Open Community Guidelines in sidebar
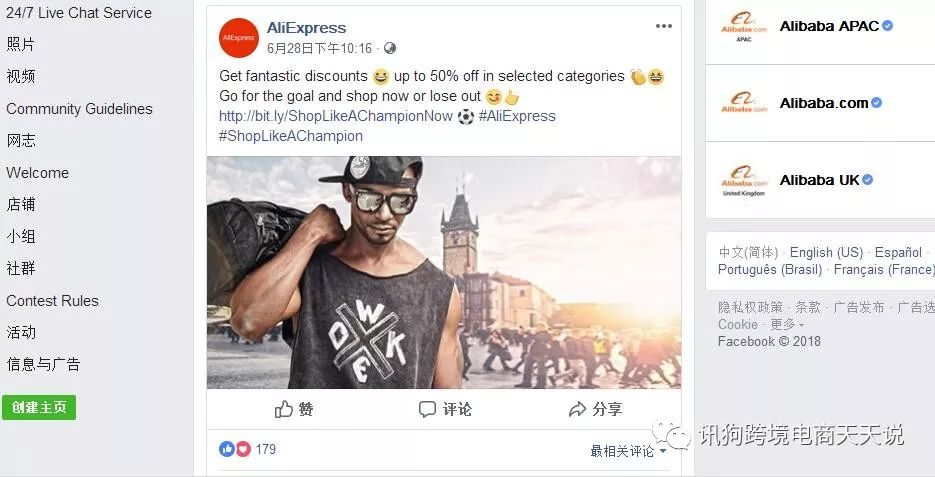Image resolution: width=935 pixels, height=477 pixels. tap(79, 109)
